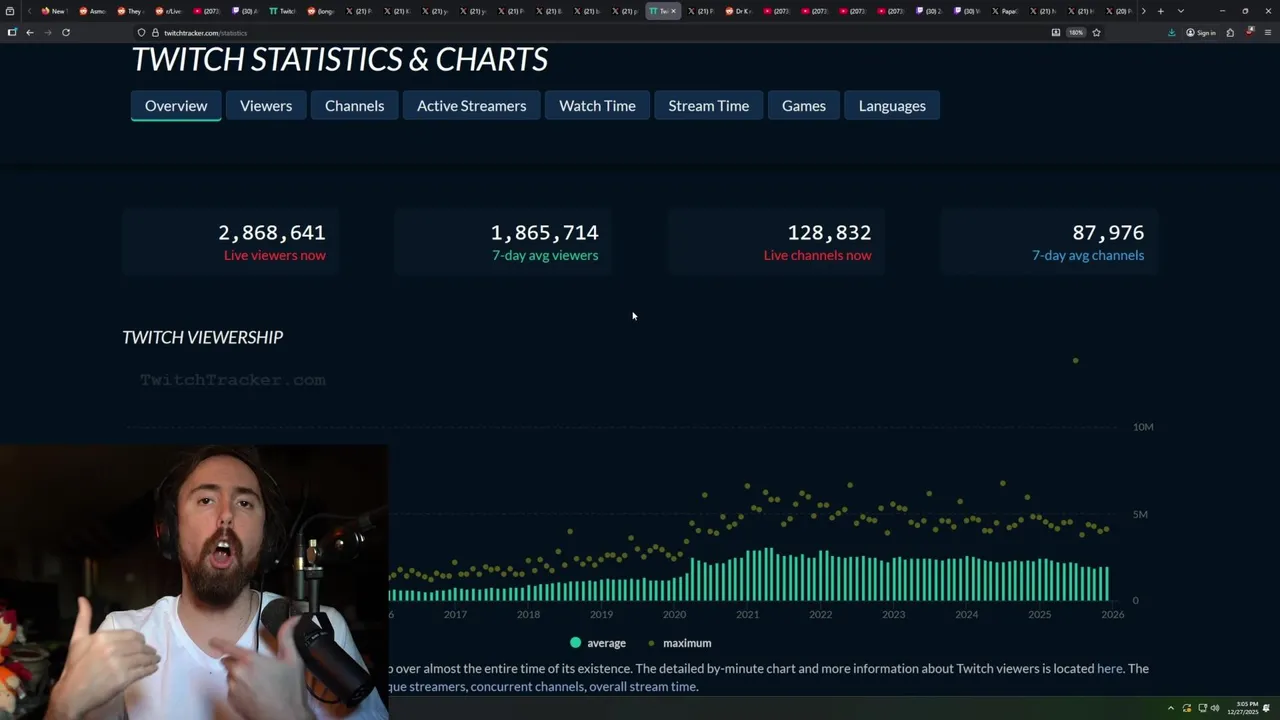Screen dimensions: 1280x720
Task: Click the 1,865,714 7-day avg viewers figure
Action: [x=544, y=233]
